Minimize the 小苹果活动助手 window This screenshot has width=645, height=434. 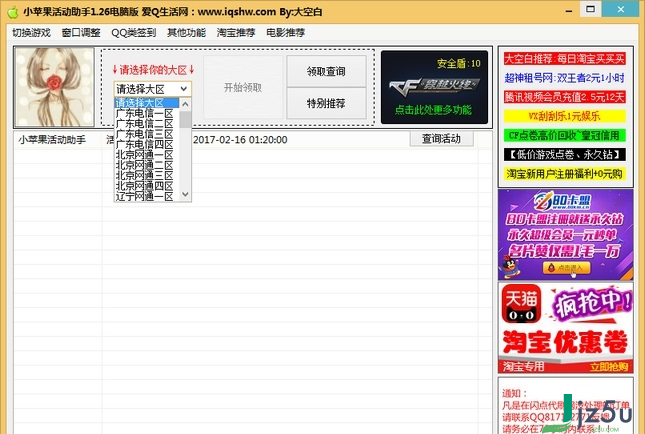[x=569, y=11]
